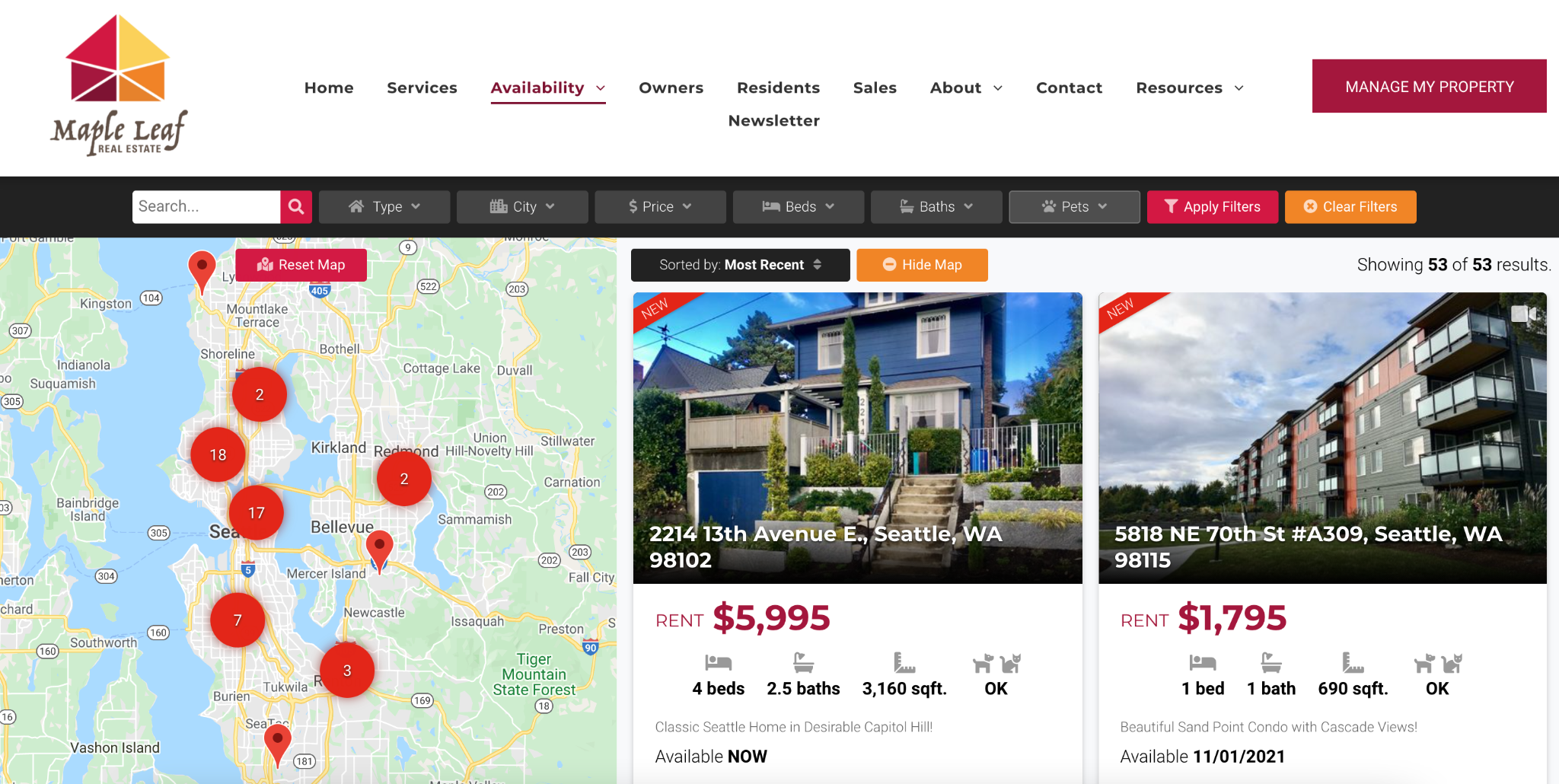
Task: Open the Price filter dropdown
Action: 660,207
